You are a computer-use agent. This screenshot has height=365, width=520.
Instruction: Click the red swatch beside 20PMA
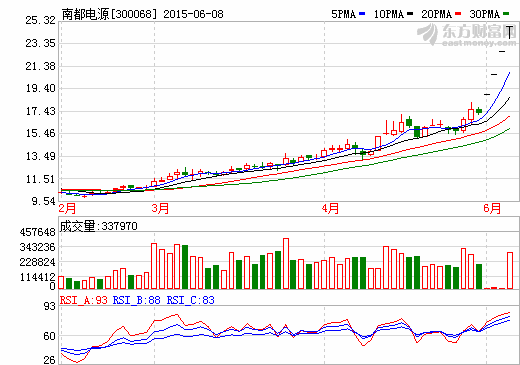click(458, 14)
